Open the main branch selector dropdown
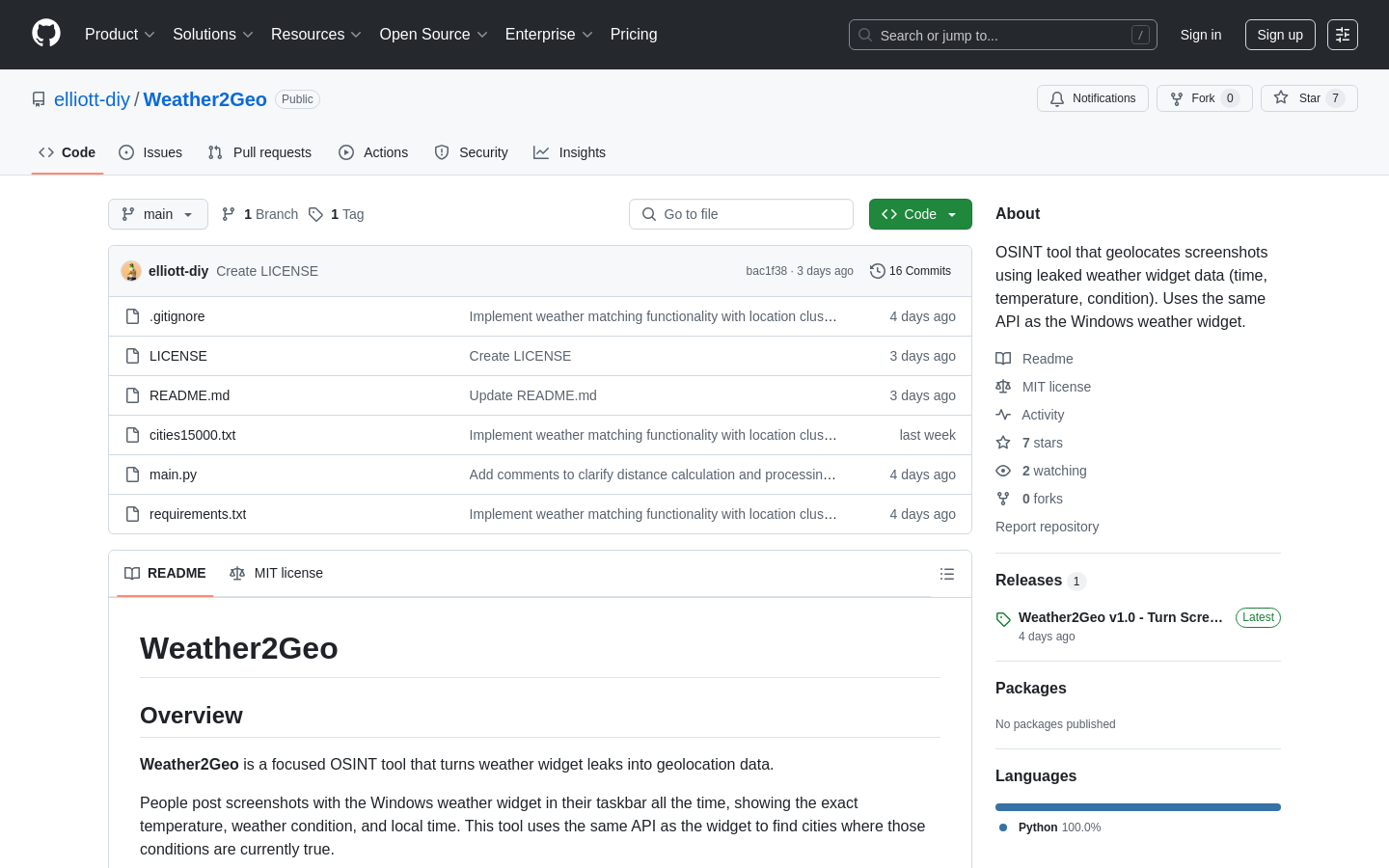This screenshot has width=1389, height=868. [x=158, y=214]
